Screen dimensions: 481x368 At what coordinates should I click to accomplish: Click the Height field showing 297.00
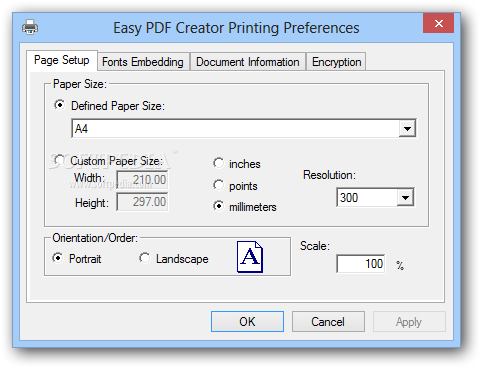coord(142,202)
